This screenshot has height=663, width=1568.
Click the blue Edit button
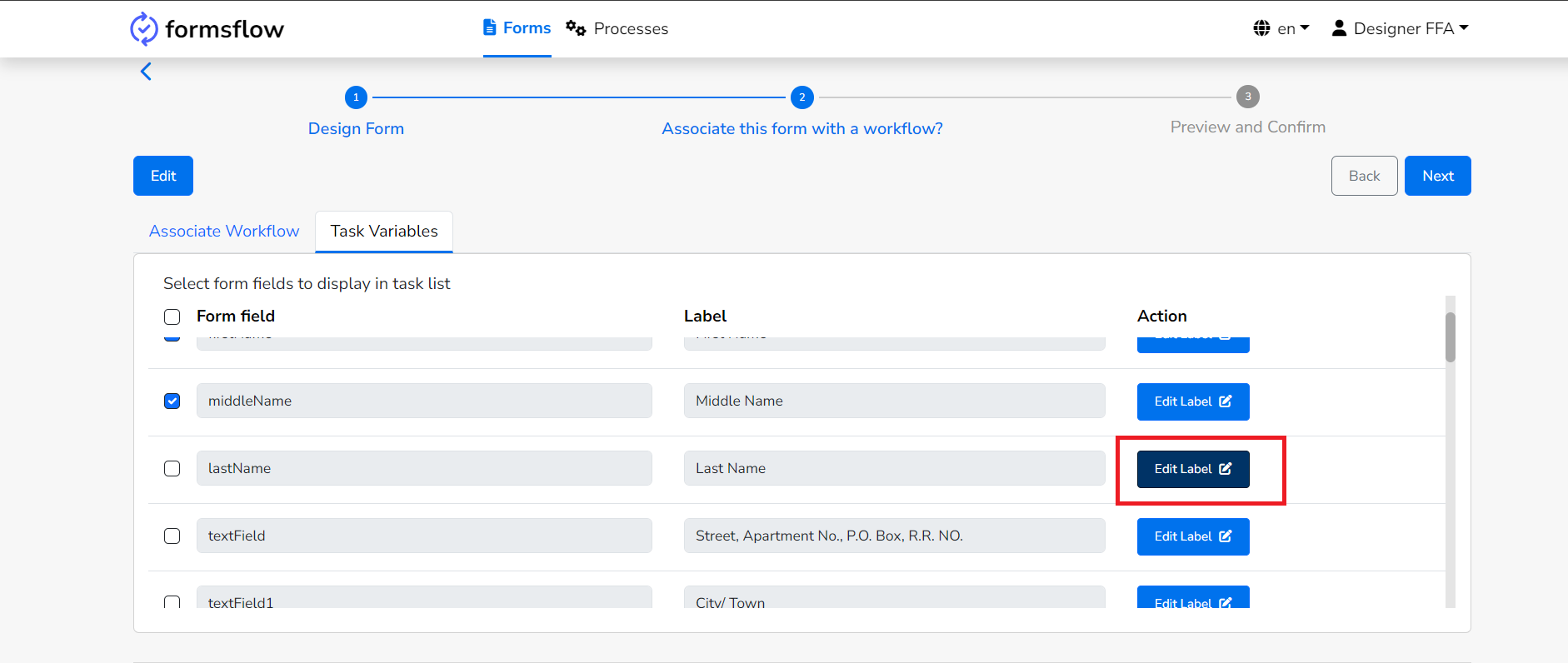click(163, 176)
